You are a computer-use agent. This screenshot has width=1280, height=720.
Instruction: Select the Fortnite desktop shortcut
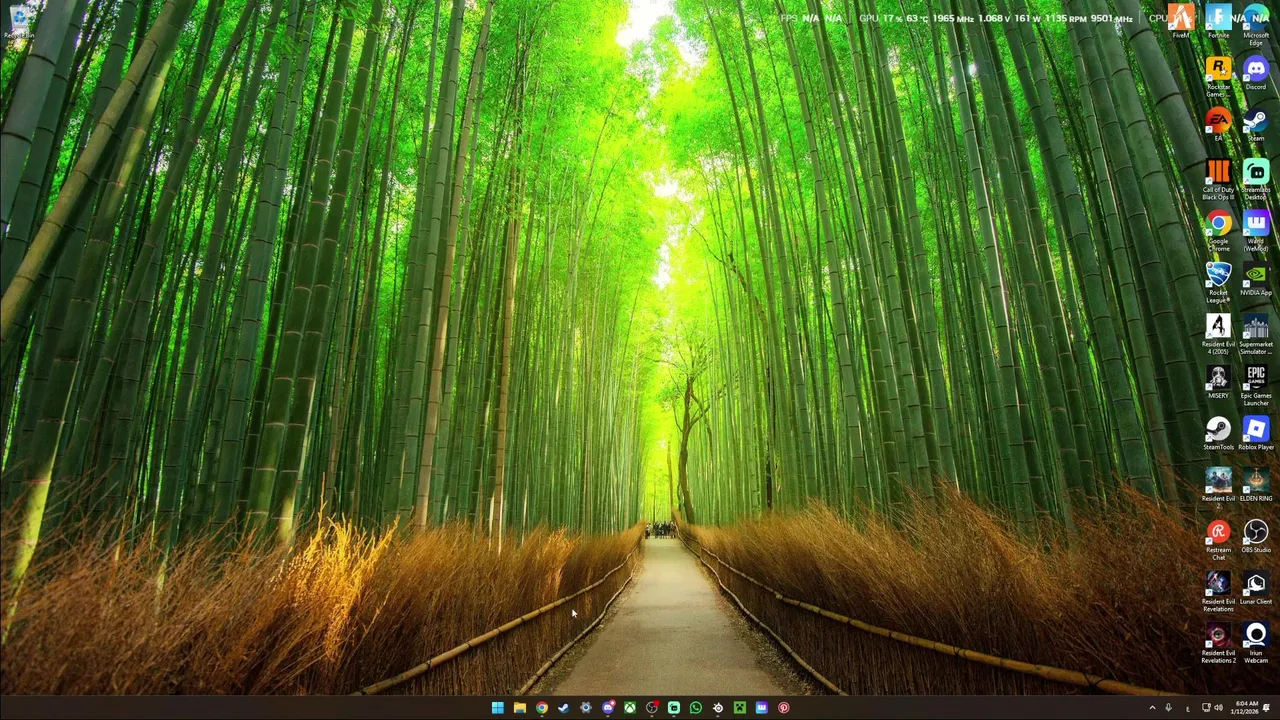click(x=1218, y=22)
